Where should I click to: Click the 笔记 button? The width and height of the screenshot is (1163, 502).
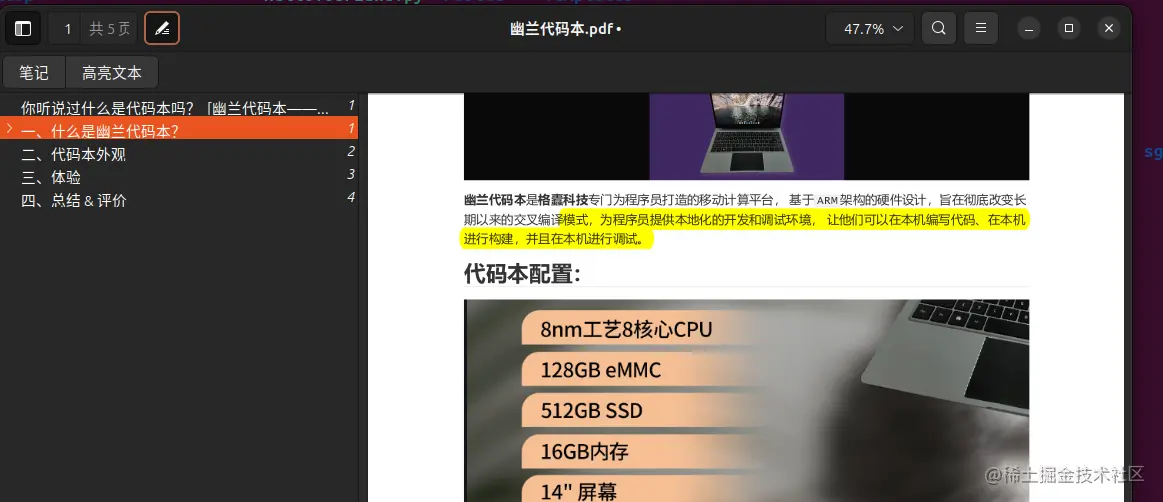click(x=34, y=73)
